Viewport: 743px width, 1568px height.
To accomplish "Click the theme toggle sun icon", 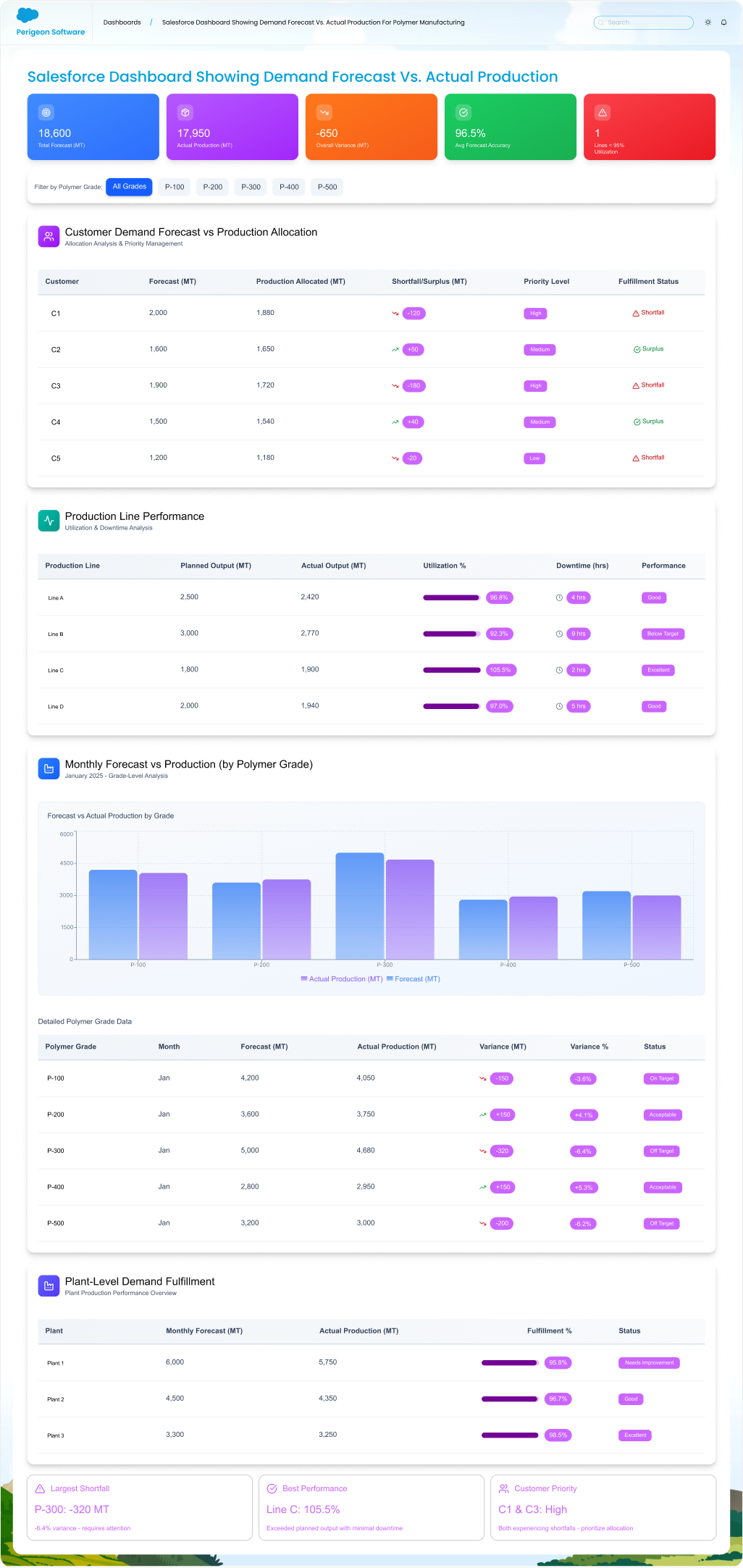I will [x=708, y=22].
